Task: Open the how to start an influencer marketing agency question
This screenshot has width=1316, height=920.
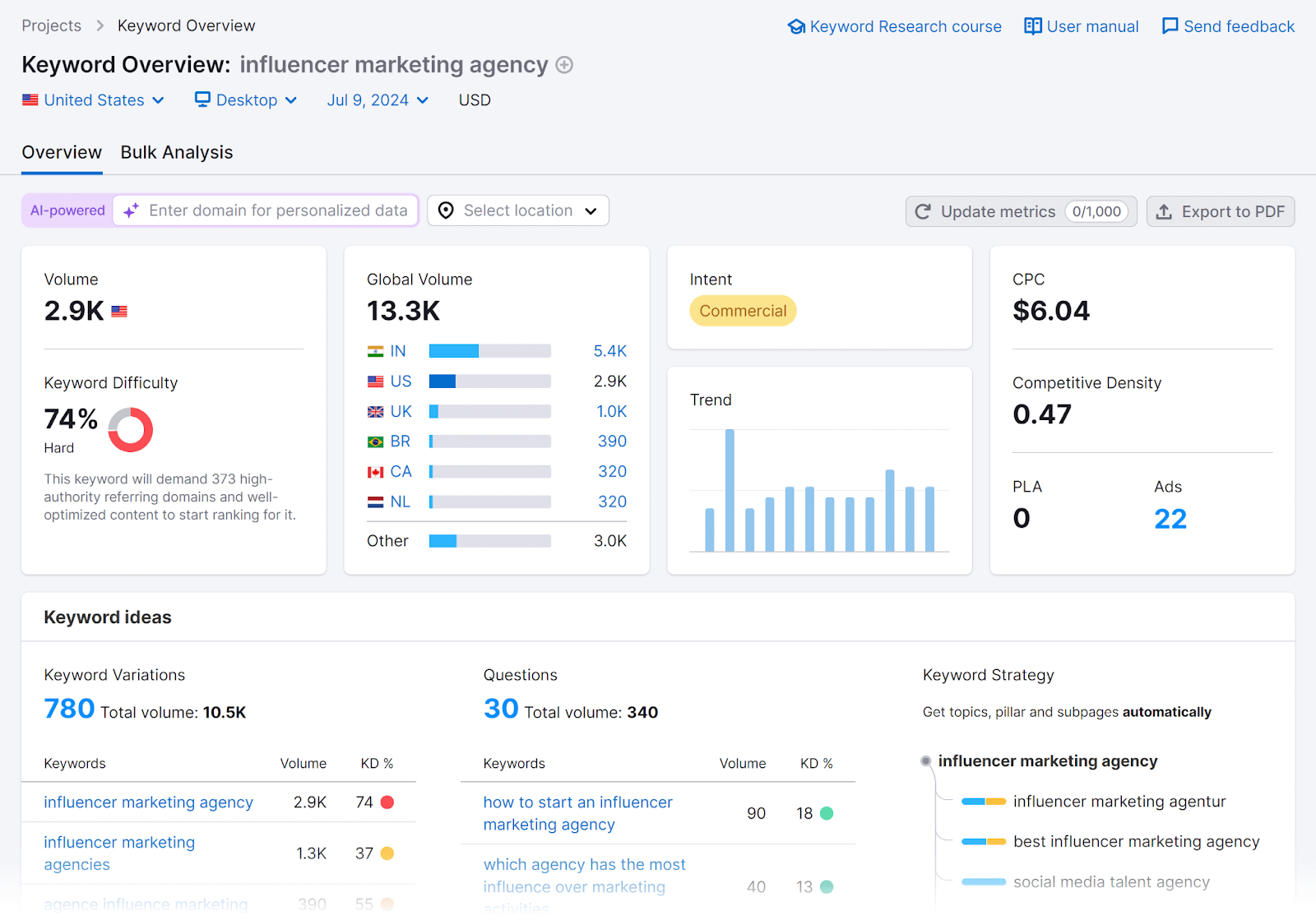Action: coord(577,813)
